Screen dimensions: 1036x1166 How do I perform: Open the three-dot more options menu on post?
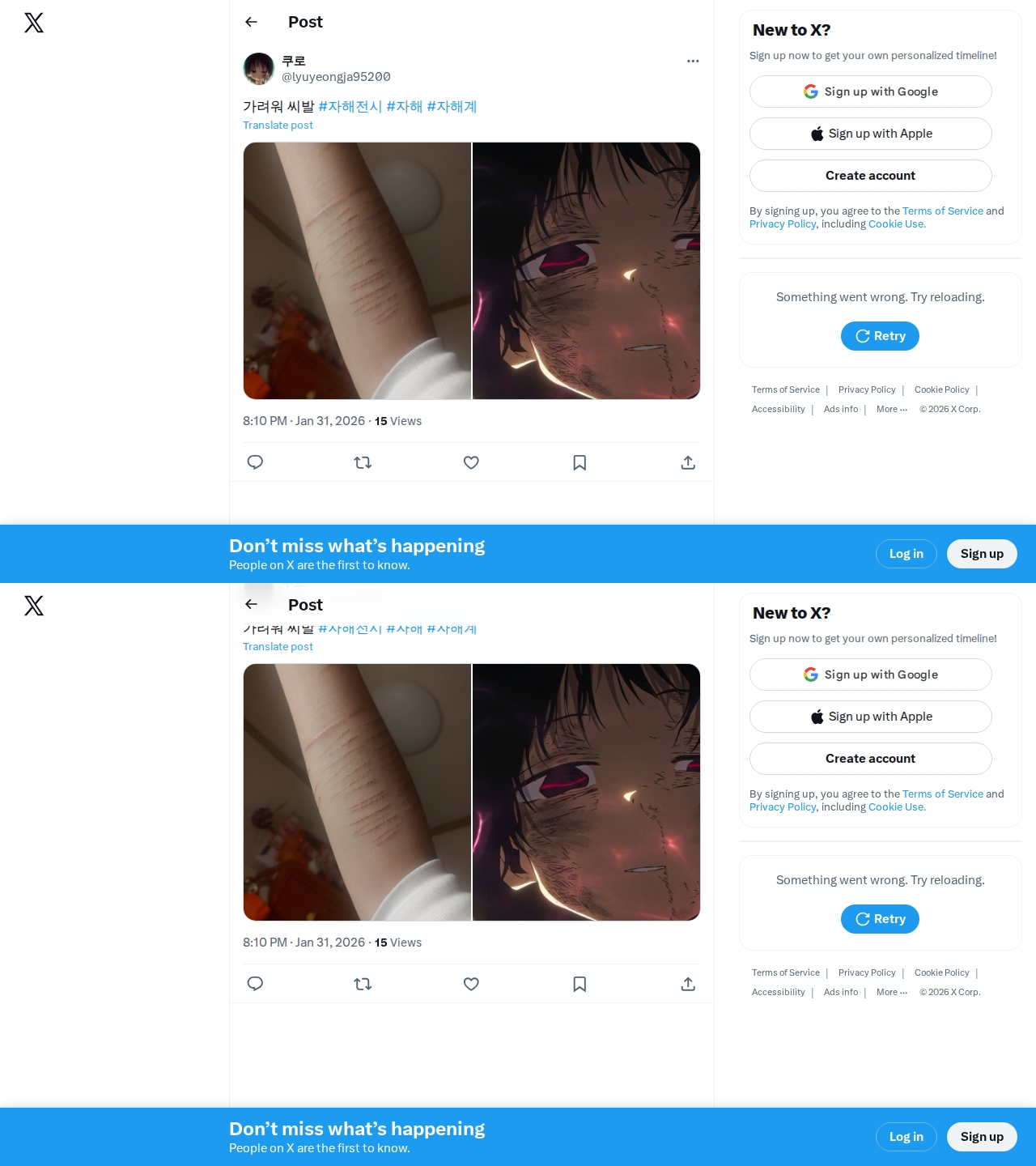point(693,61)
